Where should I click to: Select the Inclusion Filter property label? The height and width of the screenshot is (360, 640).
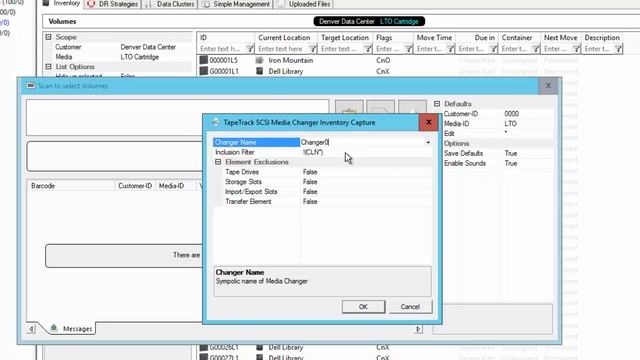click(235, 152)
